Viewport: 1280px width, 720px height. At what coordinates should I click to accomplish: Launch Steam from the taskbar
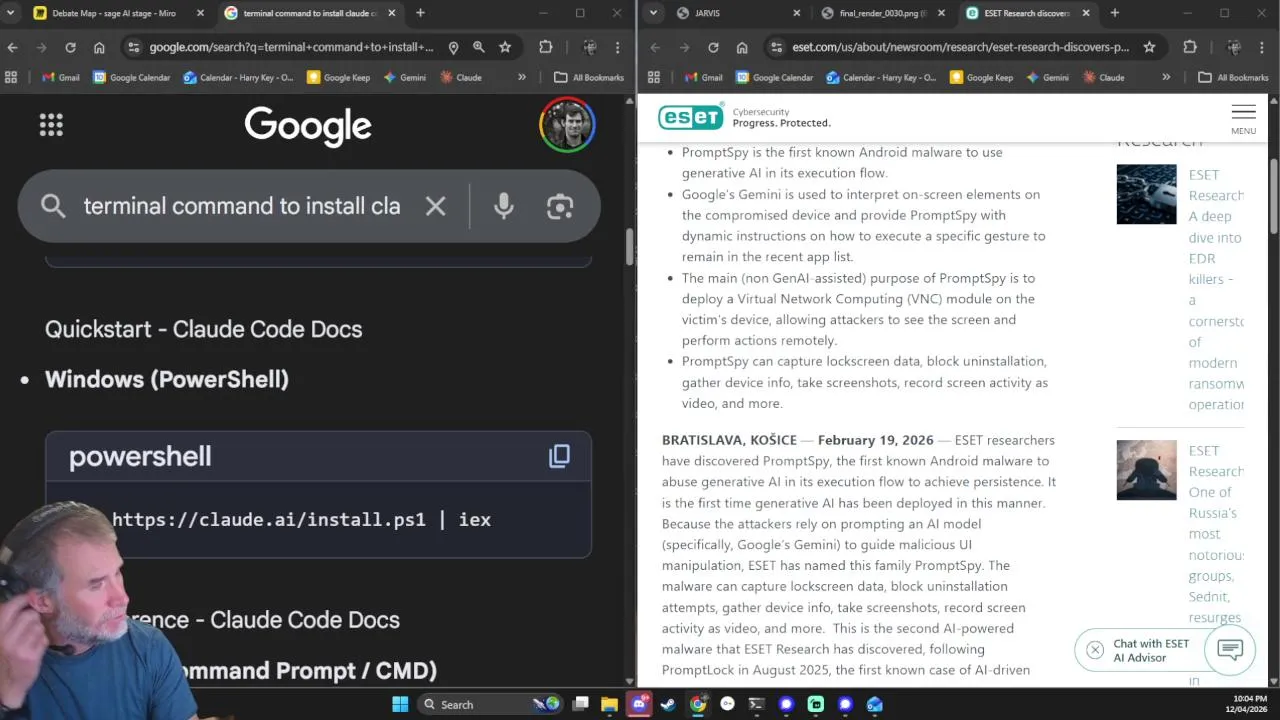pyautogui.click(x=668, y=704)
